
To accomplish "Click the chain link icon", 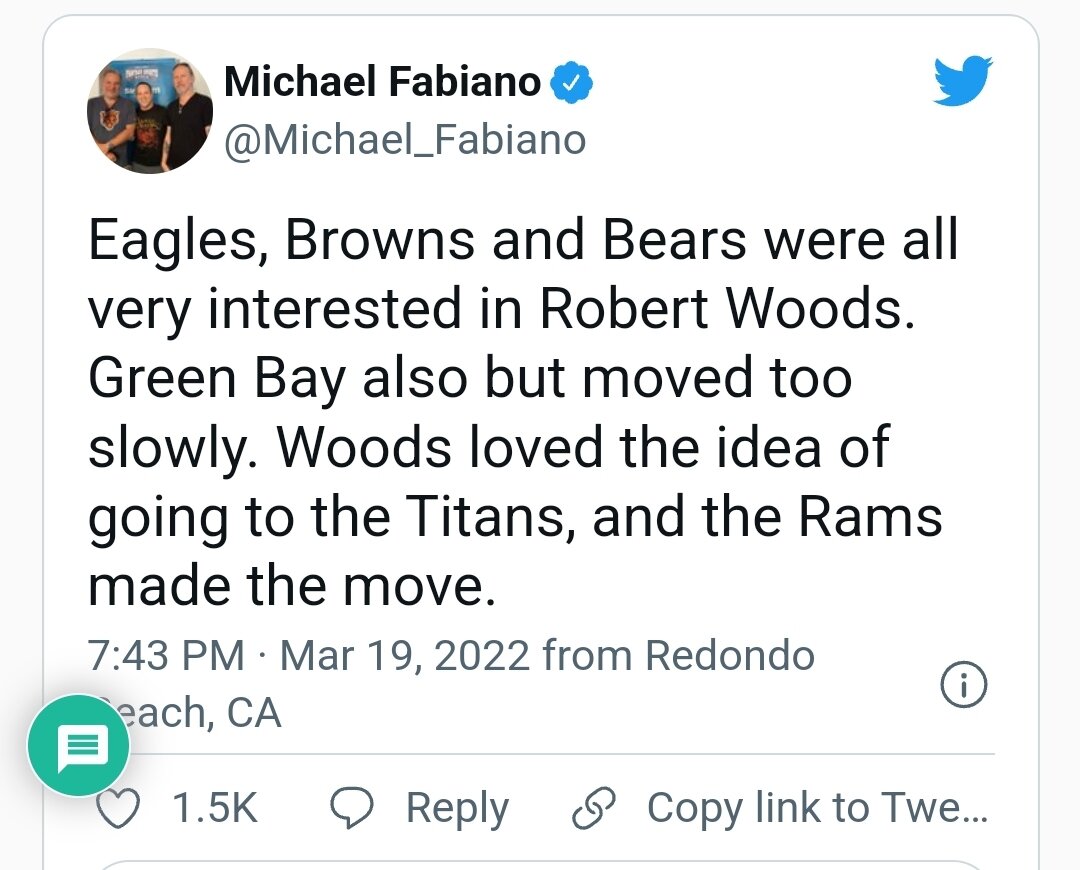I will (594, 808).
